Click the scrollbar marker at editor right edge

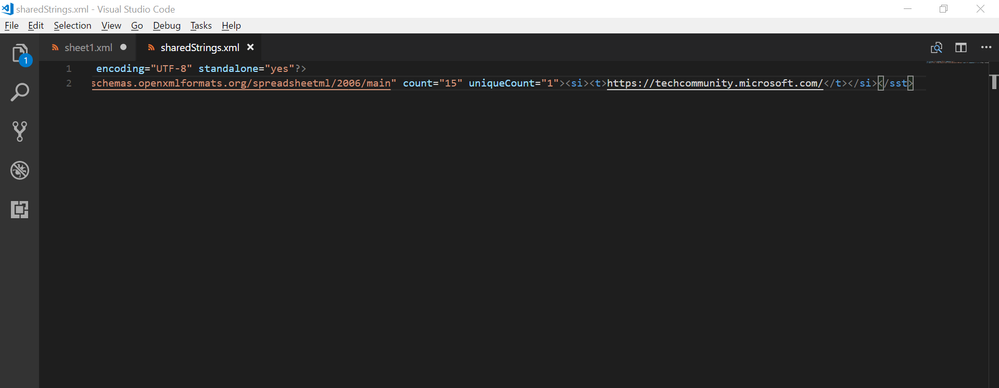993,82
